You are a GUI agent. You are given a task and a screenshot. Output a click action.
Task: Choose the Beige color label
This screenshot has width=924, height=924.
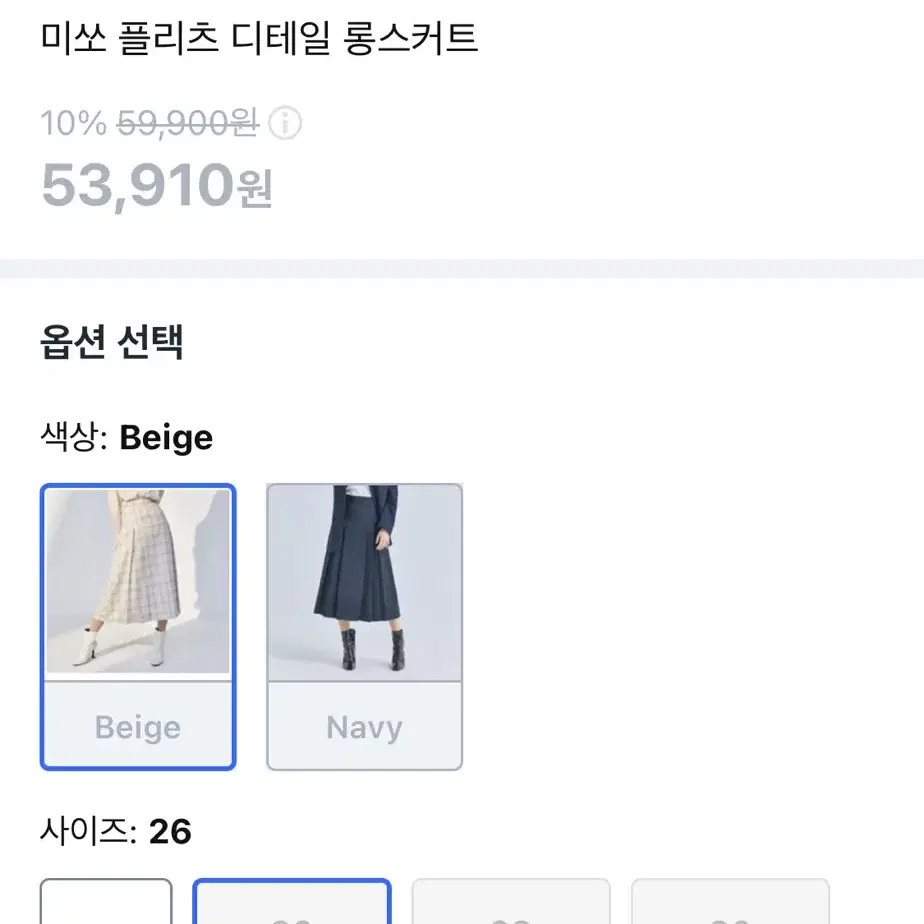[138, 727]
